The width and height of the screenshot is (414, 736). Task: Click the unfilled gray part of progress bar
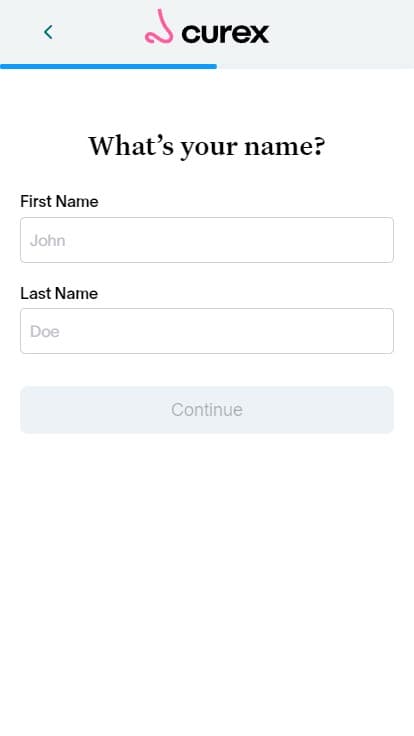click(x=315, y=67)
